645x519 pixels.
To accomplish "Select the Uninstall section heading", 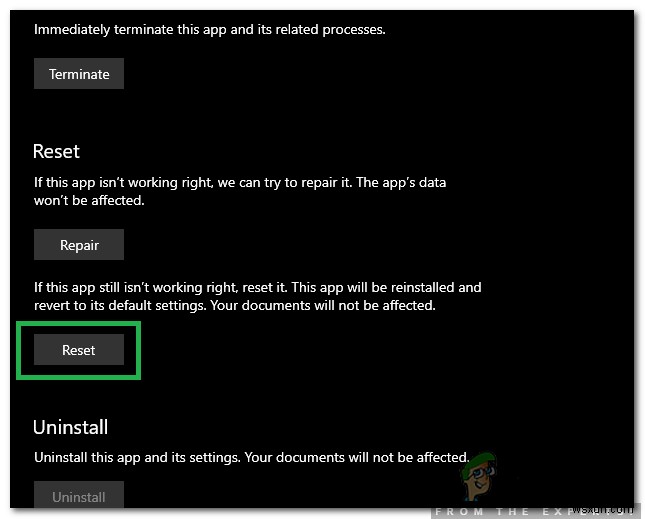I will click(70, 427).
